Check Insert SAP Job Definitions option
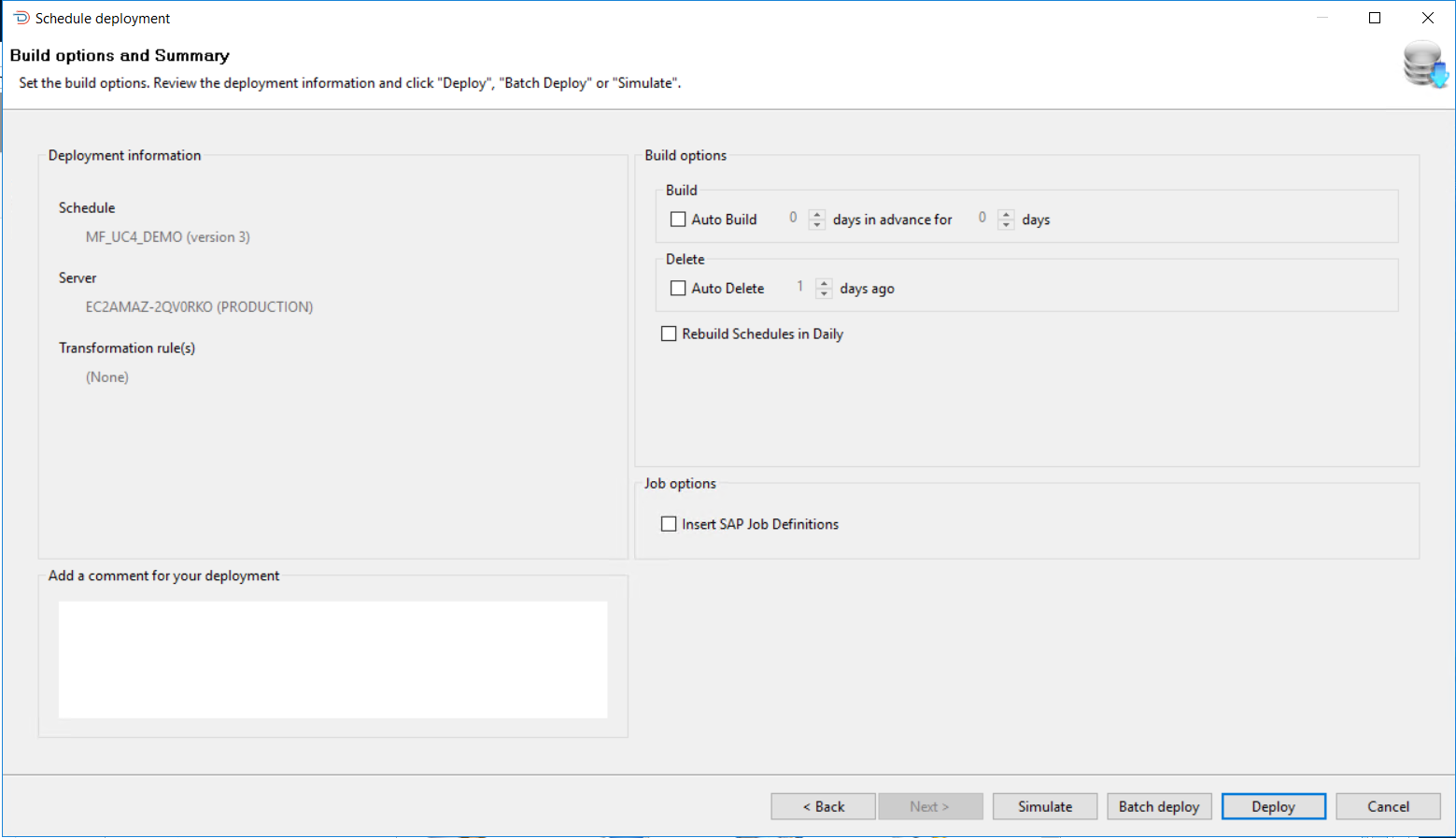 (669, 524)
